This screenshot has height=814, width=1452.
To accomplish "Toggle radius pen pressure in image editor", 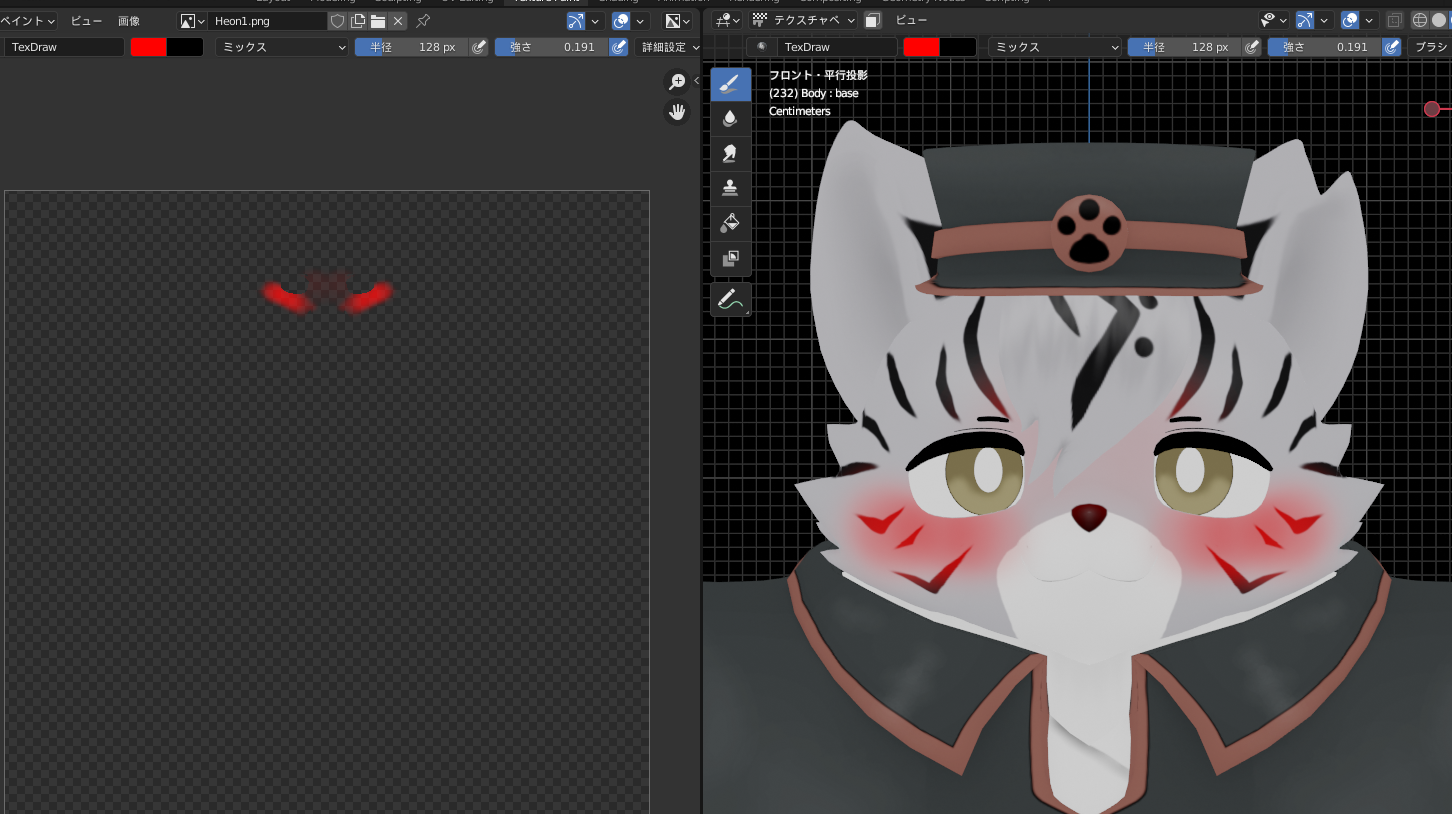I will click(479, 47).
